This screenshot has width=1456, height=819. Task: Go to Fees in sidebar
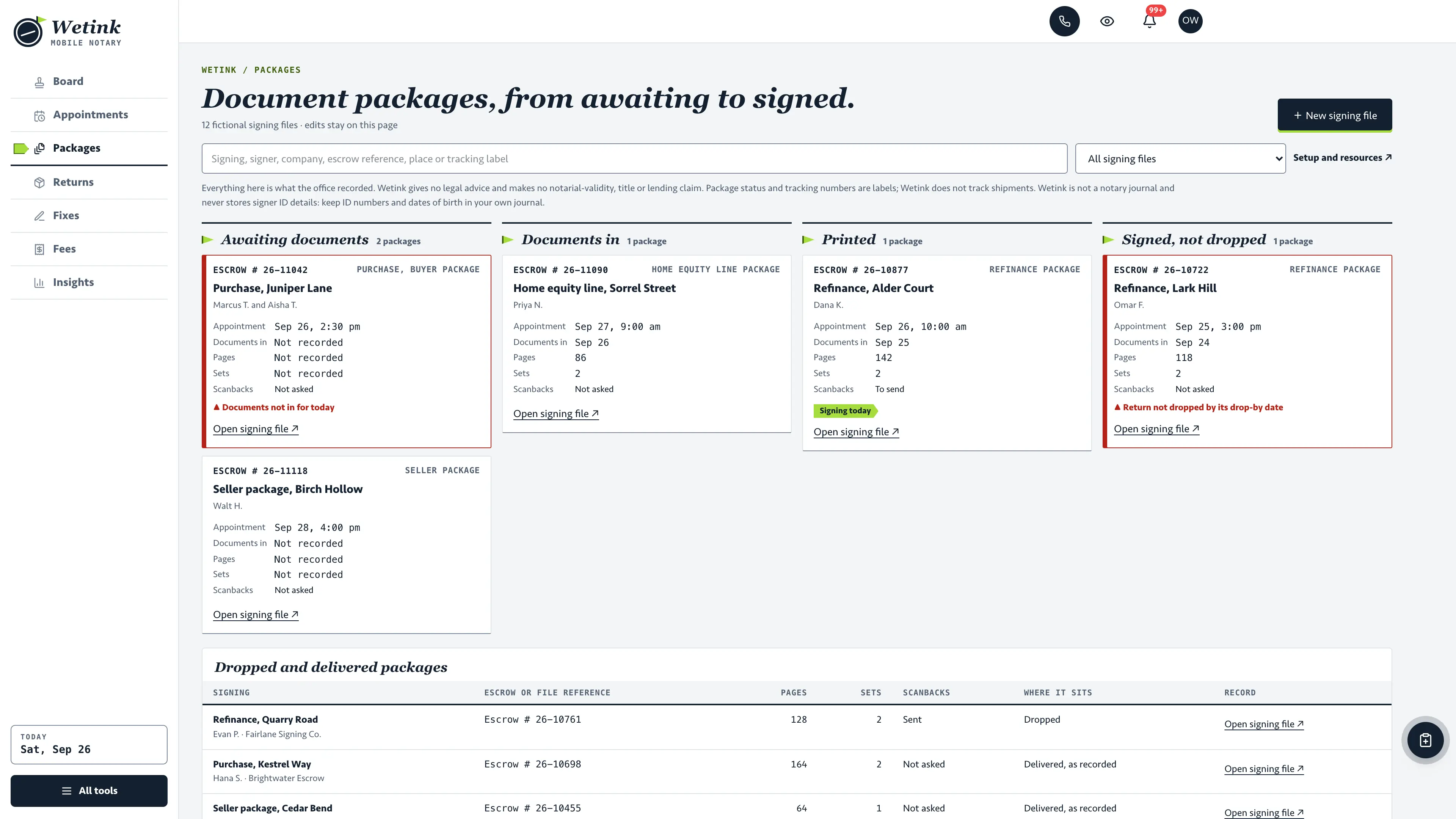[x=89, y=249]
